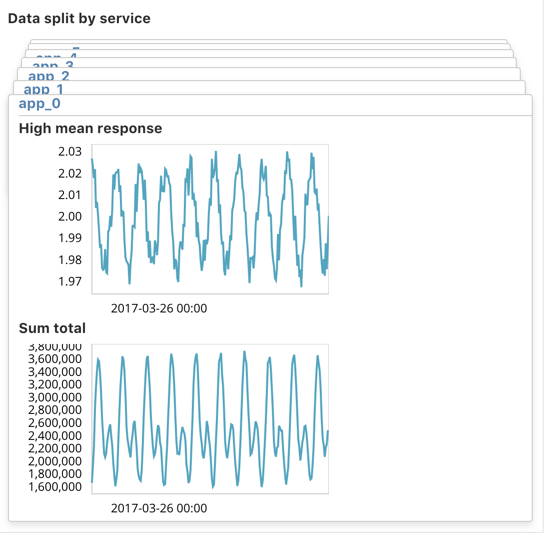This screenshot has width=544, height=535.
Task: Click the 1,600,000 axis value
Action: pos(55,487)
